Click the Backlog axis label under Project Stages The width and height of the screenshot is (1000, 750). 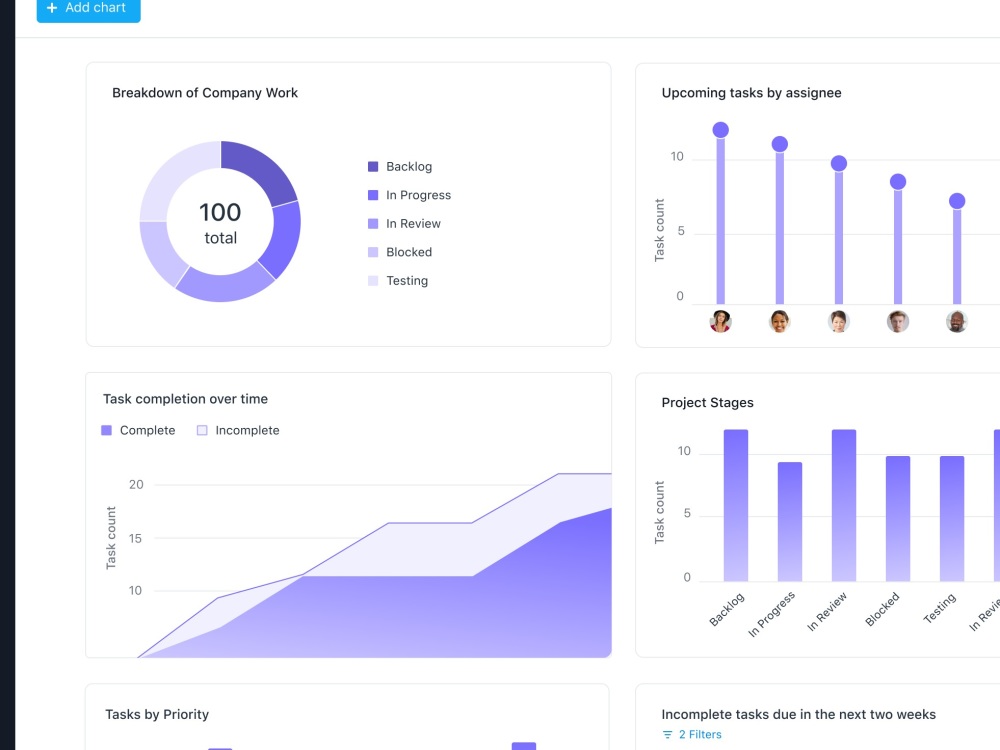point(726,610)
